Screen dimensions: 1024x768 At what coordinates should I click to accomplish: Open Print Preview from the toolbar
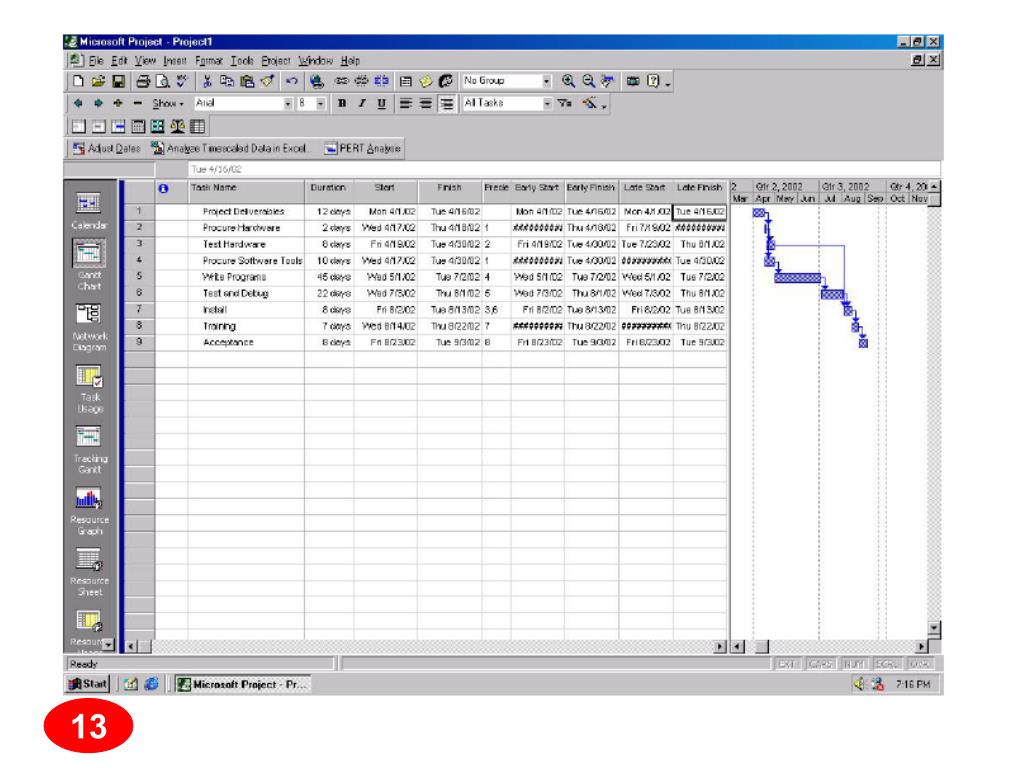tap(163, 81)
